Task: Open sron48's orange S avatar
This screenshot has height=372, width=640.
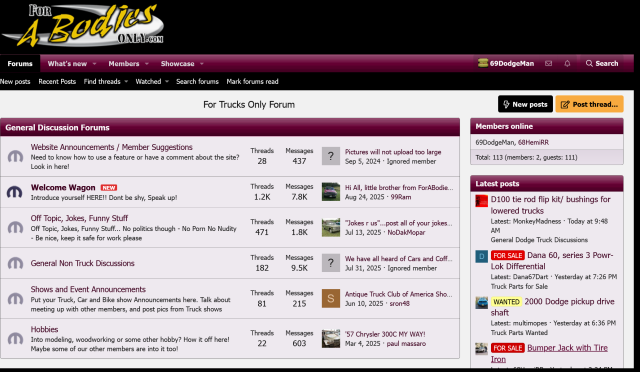Action: 331,298
